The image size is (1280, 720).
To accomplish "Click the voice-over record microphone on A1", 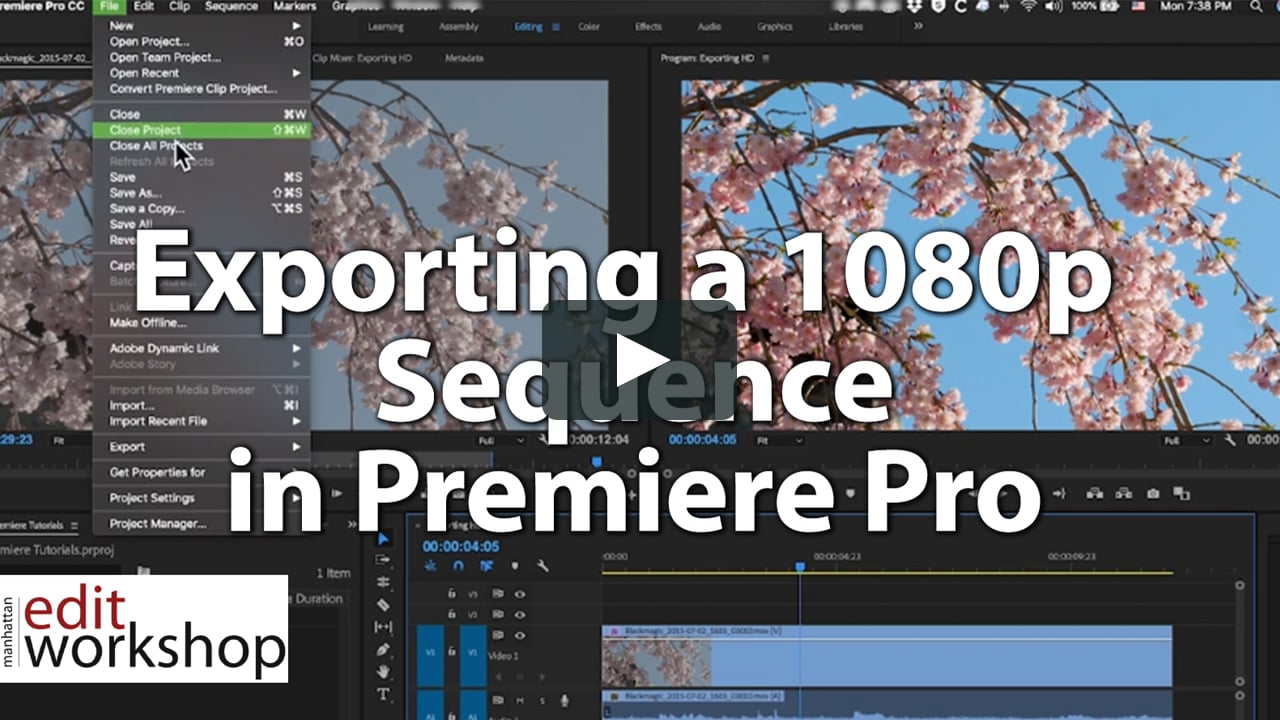I will [x=565, y=701].
